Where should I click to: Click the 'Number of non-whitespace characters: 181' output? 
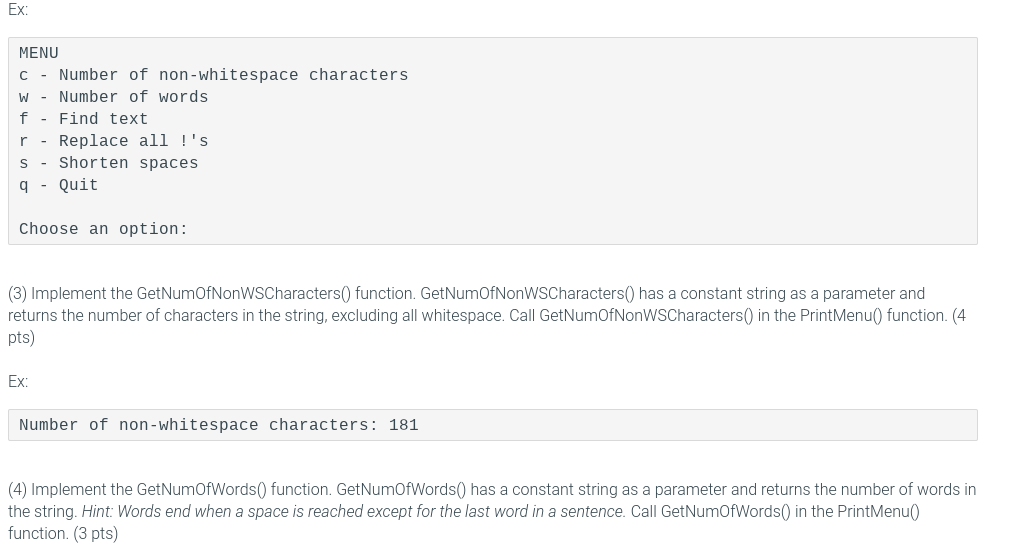pyautogui.click(x=218, y=425)
